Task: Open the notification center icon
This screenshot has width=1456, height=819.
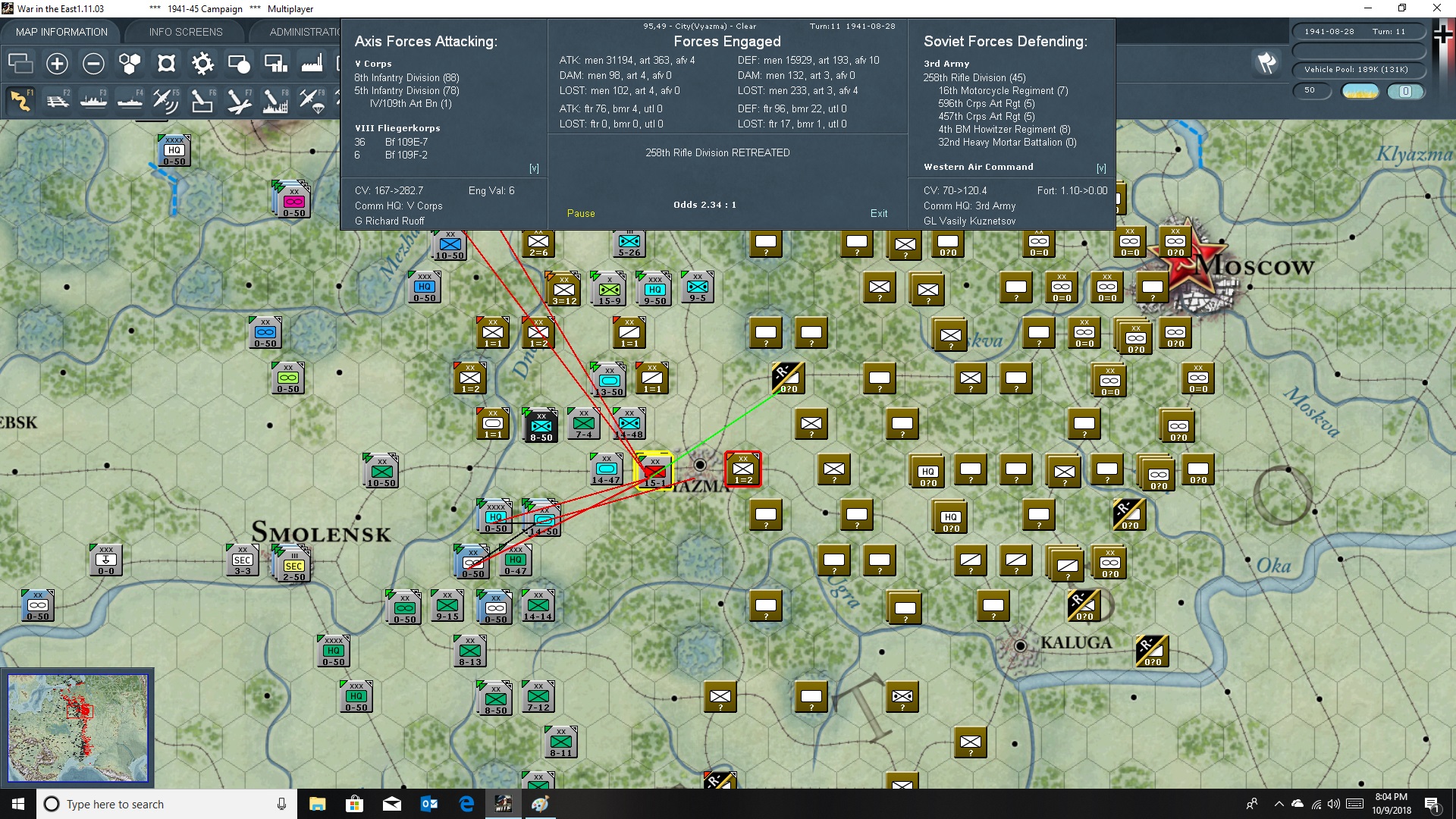Action: pos(1432,804)
